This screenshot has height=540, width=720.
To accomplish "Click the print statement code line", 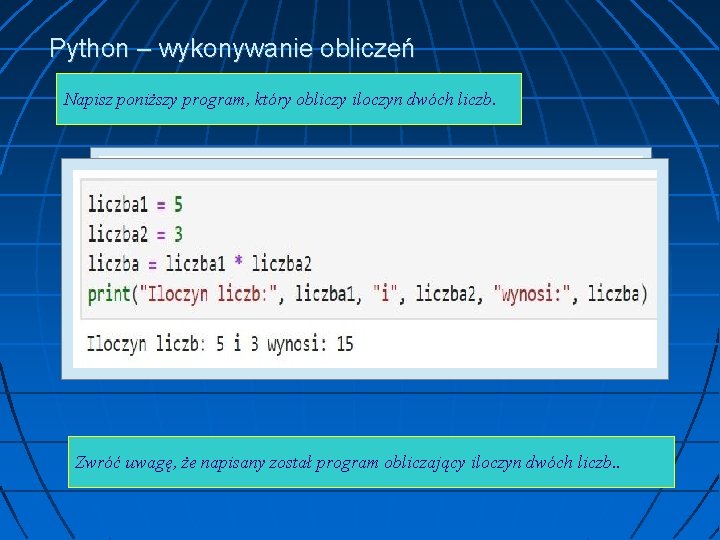I will coord(368,294).
